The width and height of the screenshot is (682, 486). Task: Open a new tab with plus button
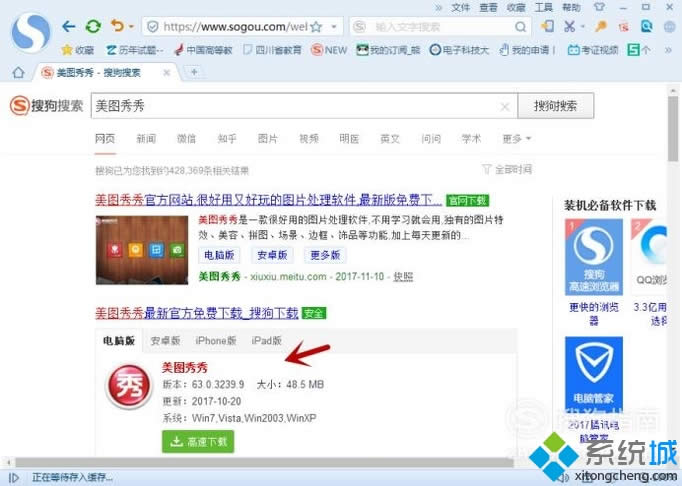(194, 72)
